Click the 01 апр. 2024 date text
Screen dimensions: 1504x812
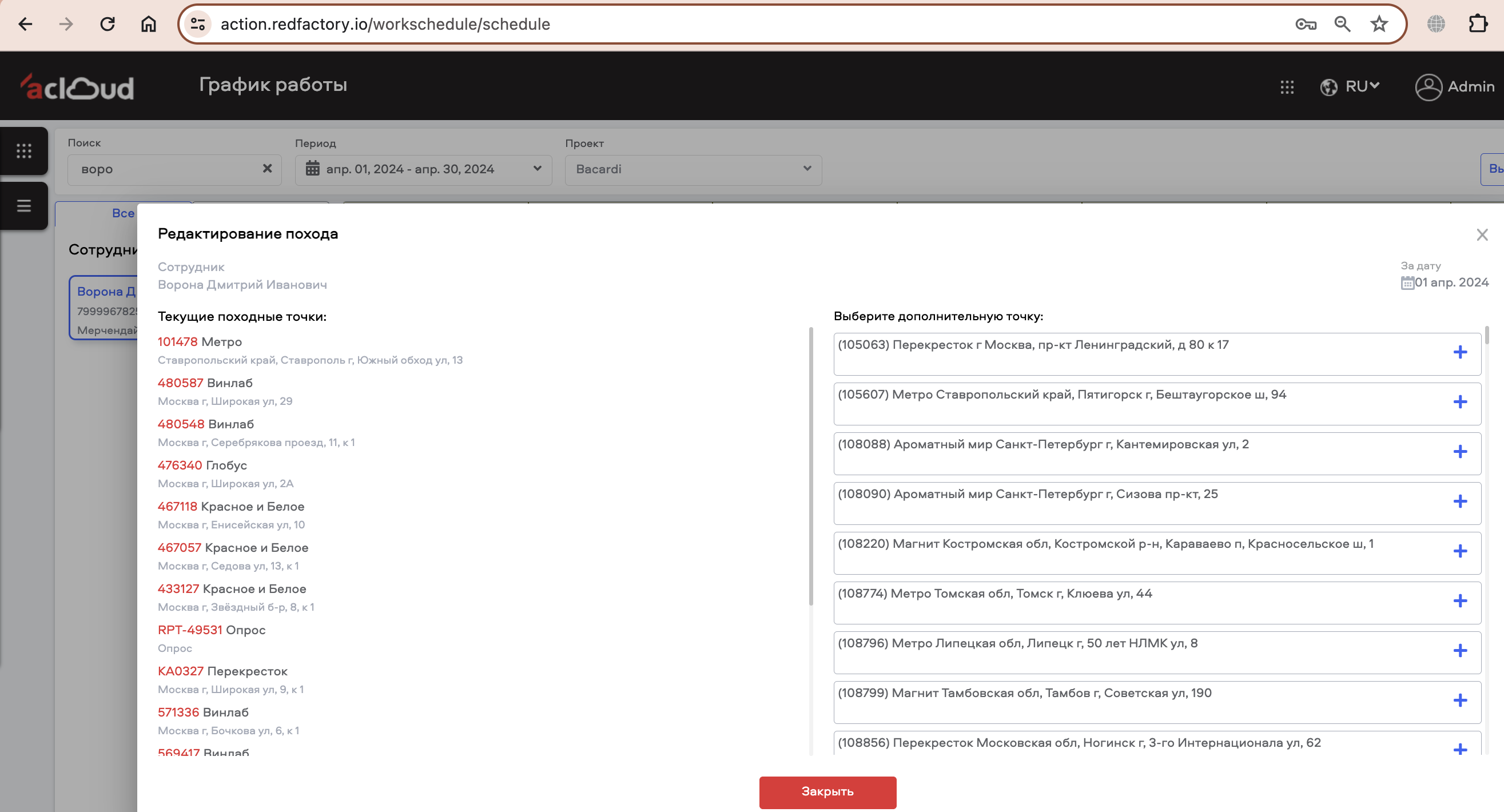pyautogui.click(x=1451, y=282)
